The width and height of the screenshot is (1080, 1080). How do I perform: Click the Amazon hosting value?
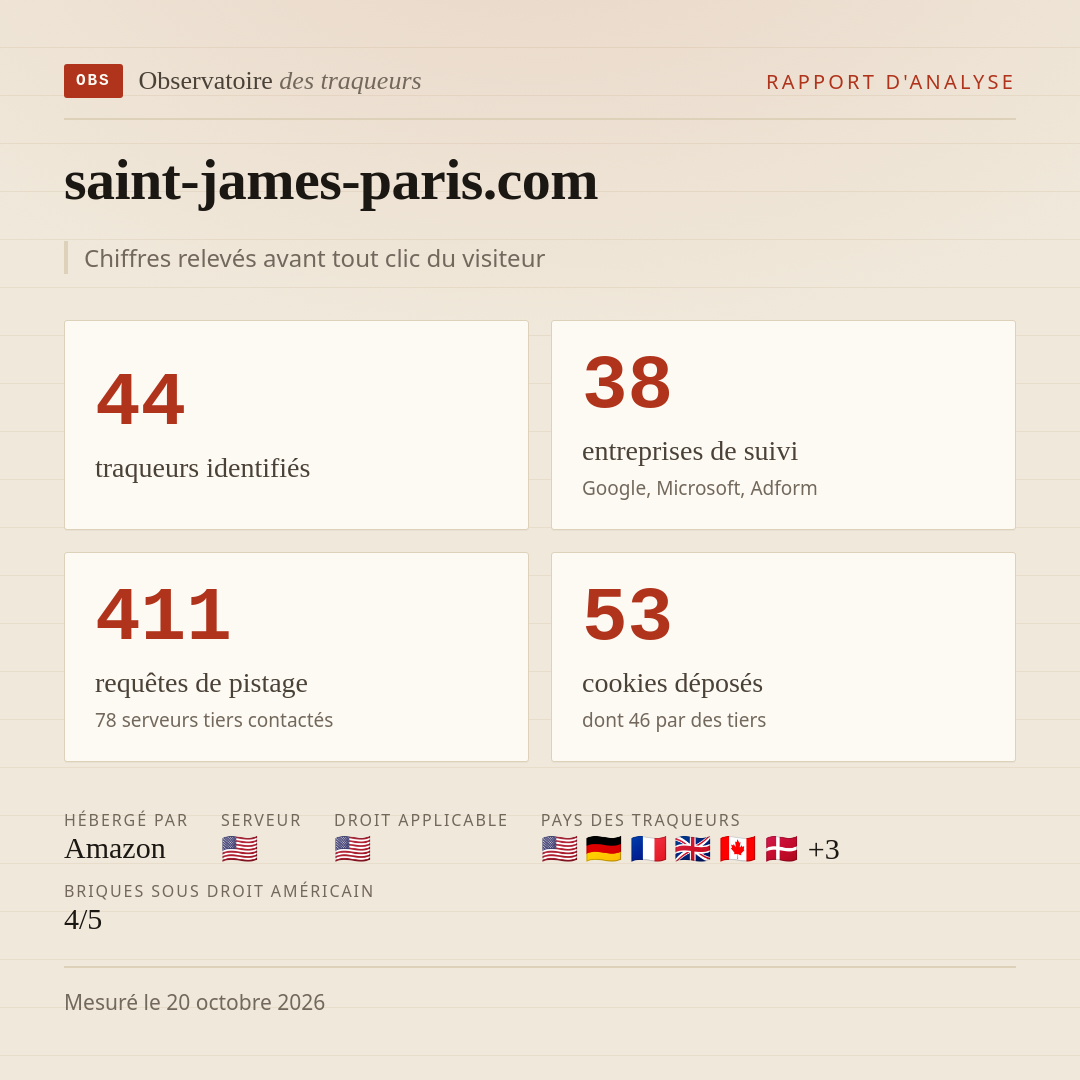(x=115, y=849)
